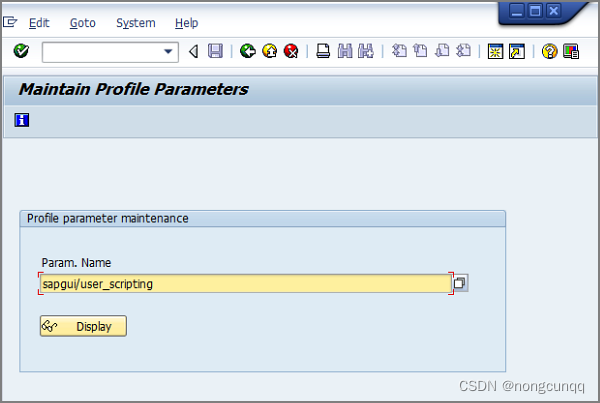
Task: Click the First Page icon
Action: click(399, 51)
